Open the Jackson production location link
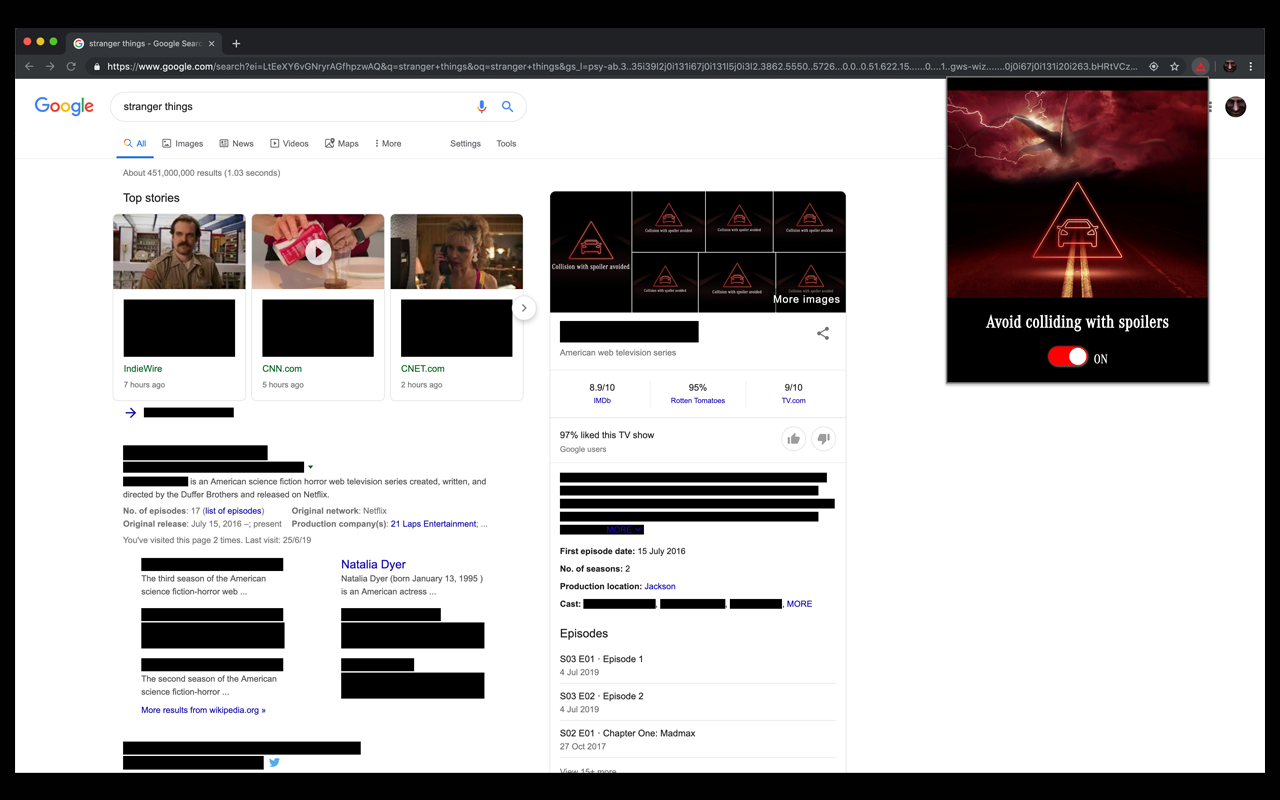 (659, 586)
